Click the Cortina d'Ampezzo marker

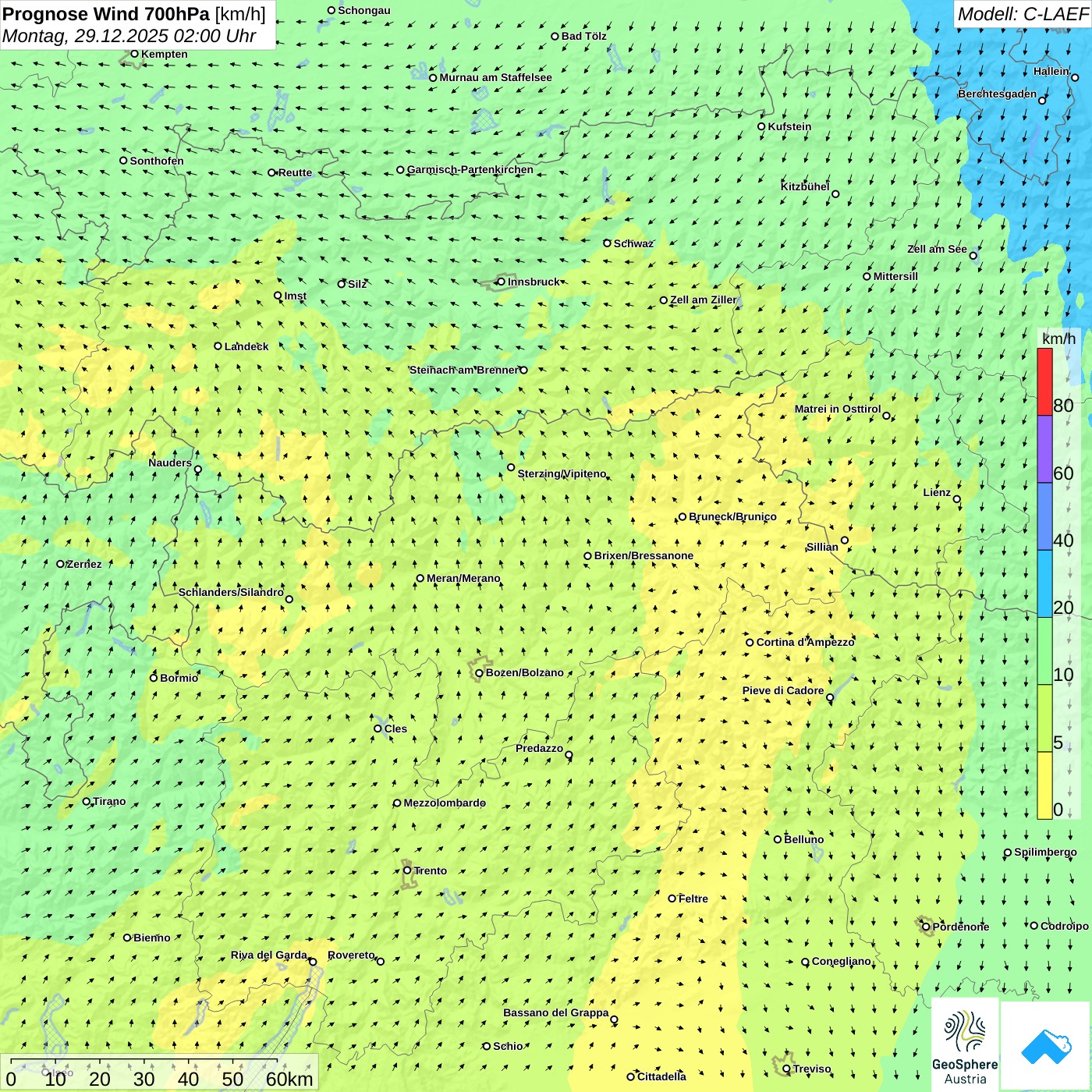pyautogui.click(x=750, y=643)
